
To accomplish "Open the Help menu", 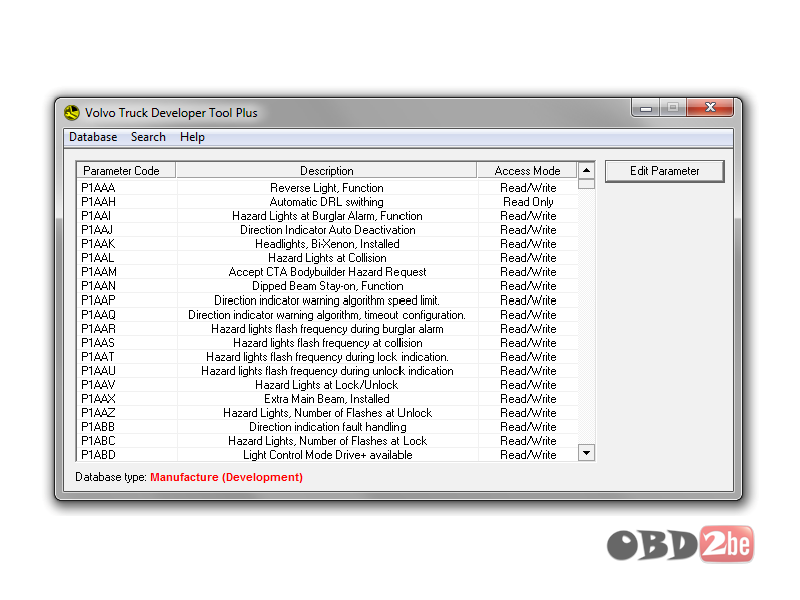I will coord(192,137).
